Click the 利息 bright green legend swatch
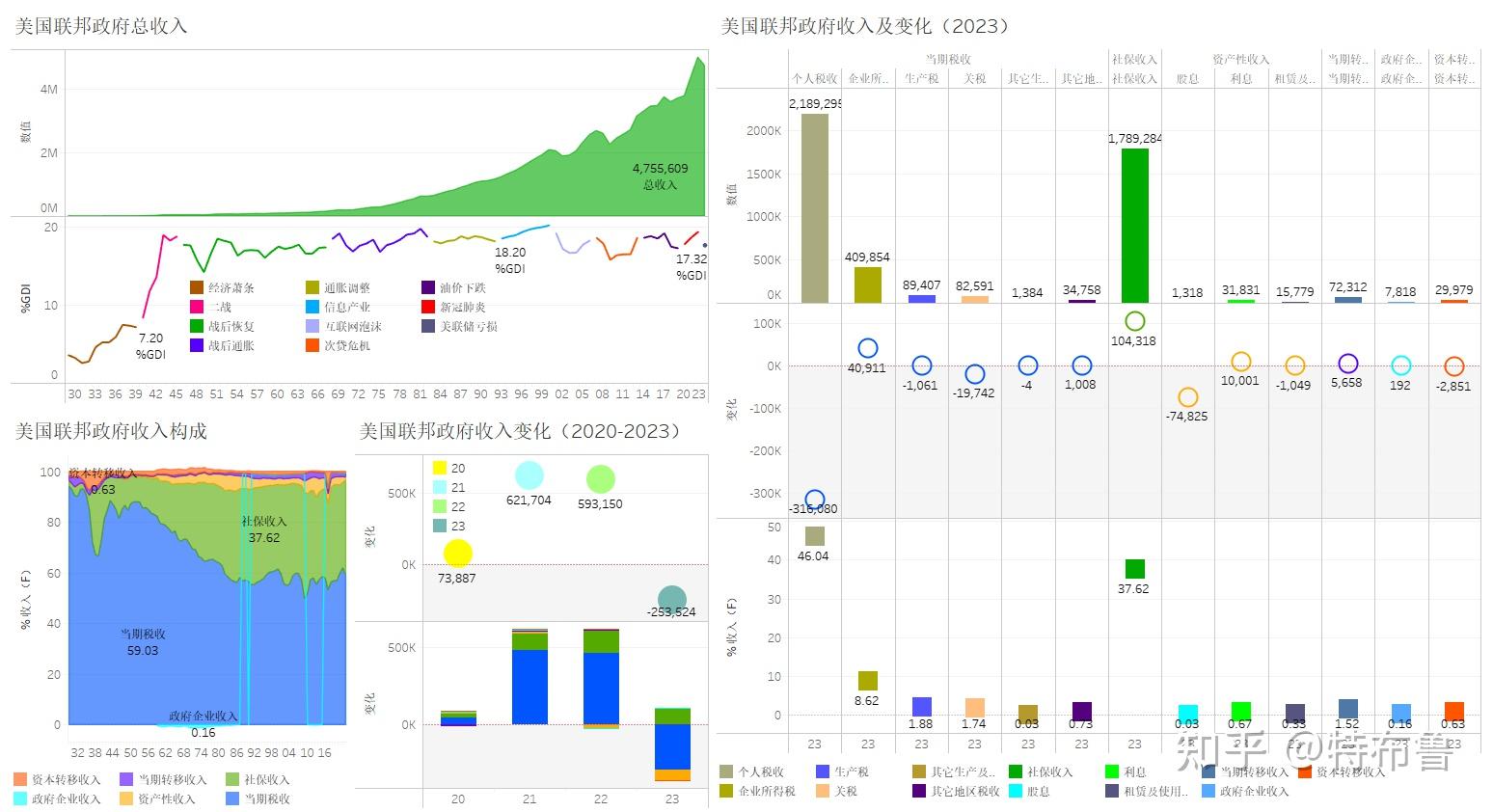Viewport: 1493px width, 812px height. coord(1112,771)
